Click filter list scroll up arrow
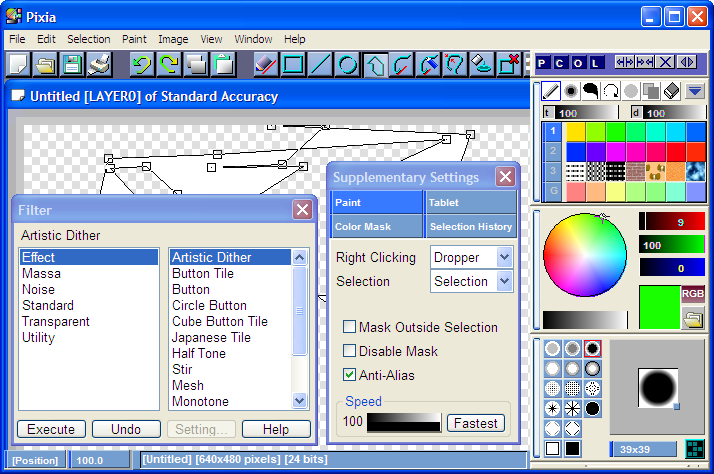The image size is (714, 474). click(x=299, y=257)
